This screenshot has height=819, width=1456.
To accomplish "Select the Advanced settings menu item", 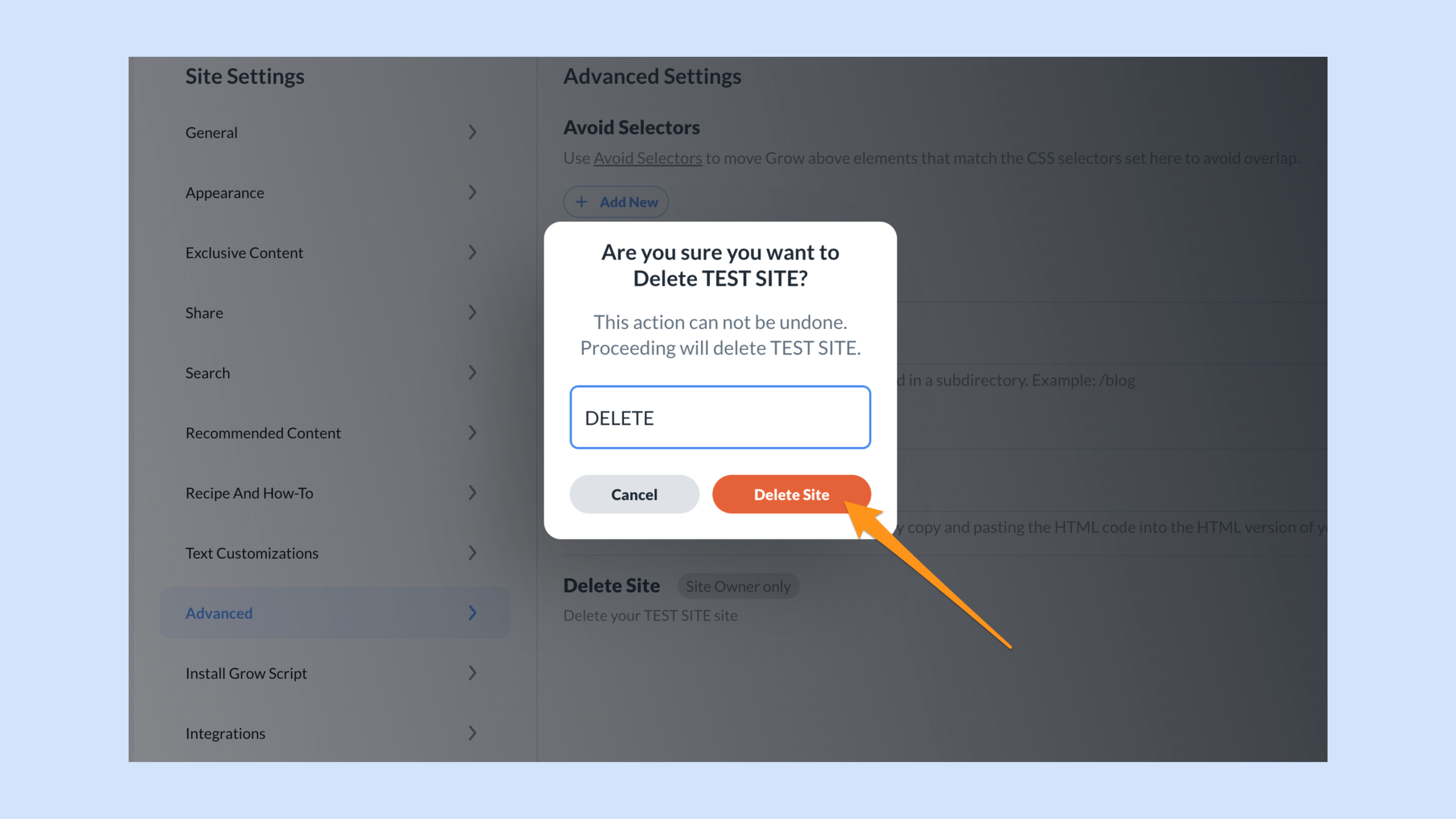I will [335, 613].
